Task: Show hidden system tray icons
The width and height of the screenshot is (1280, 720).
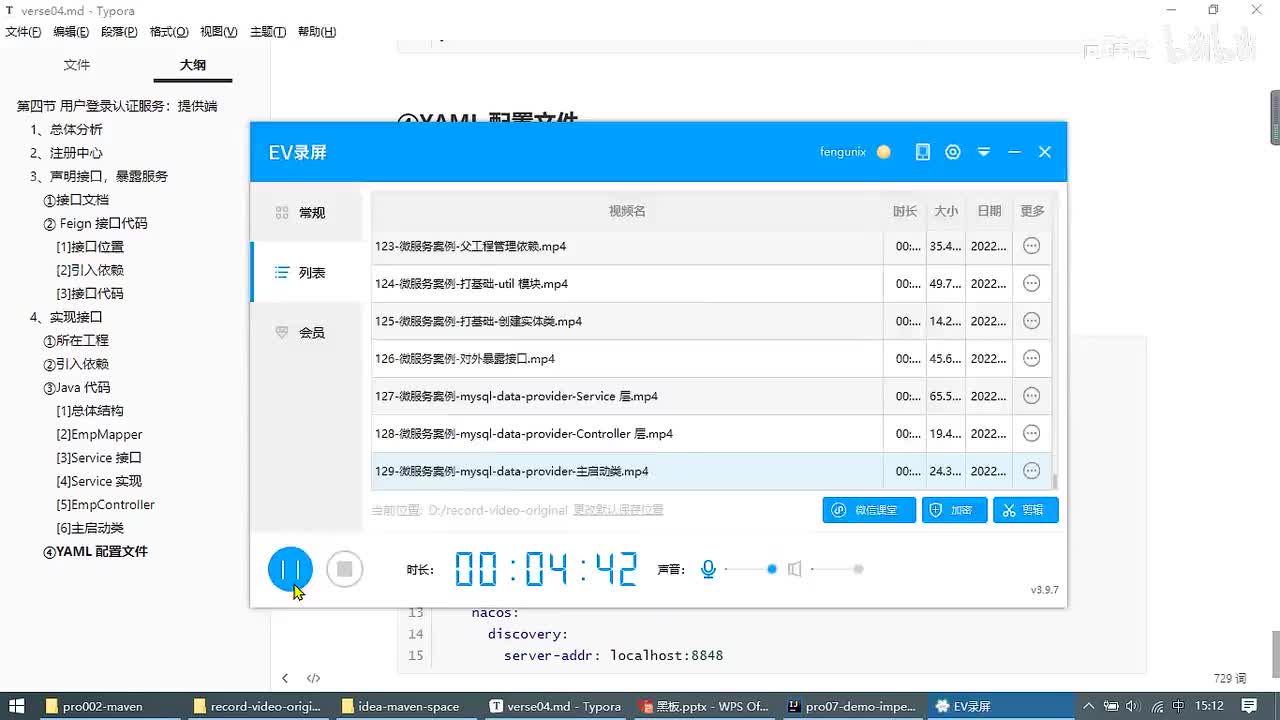Action: point(1088,706)
